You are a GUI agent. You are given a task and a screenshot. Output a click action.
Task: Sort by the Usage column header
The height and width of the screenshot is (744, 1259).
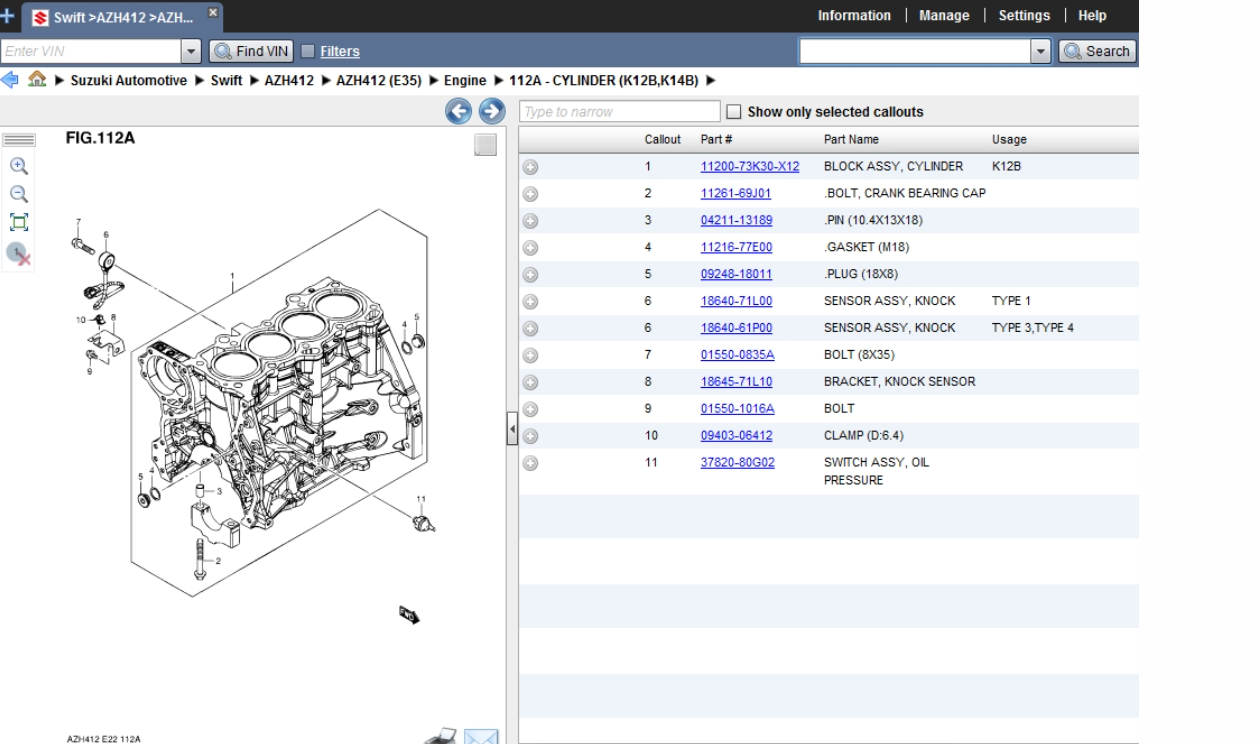1009,140
